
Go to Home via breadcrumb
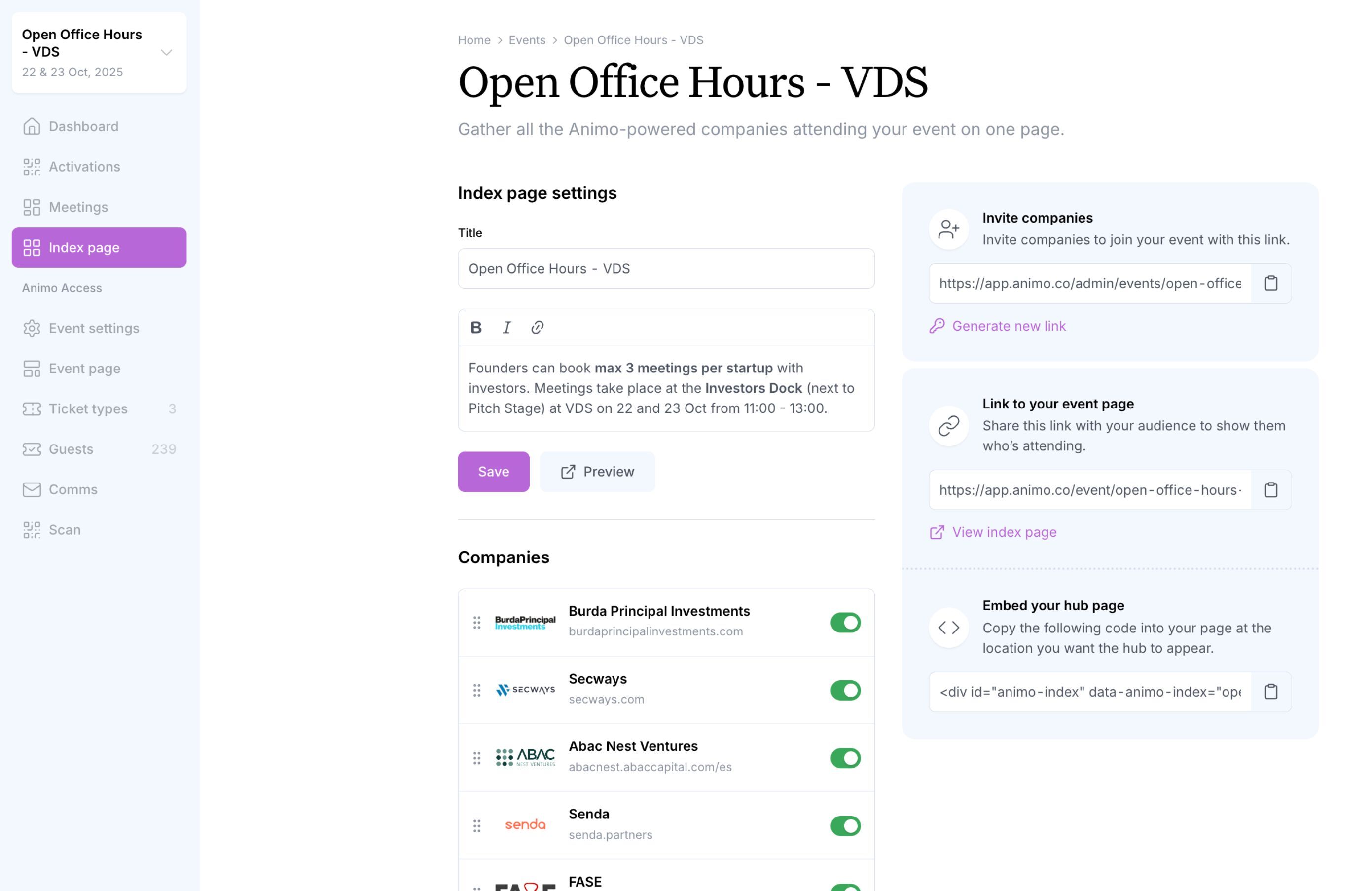(474, 40)
